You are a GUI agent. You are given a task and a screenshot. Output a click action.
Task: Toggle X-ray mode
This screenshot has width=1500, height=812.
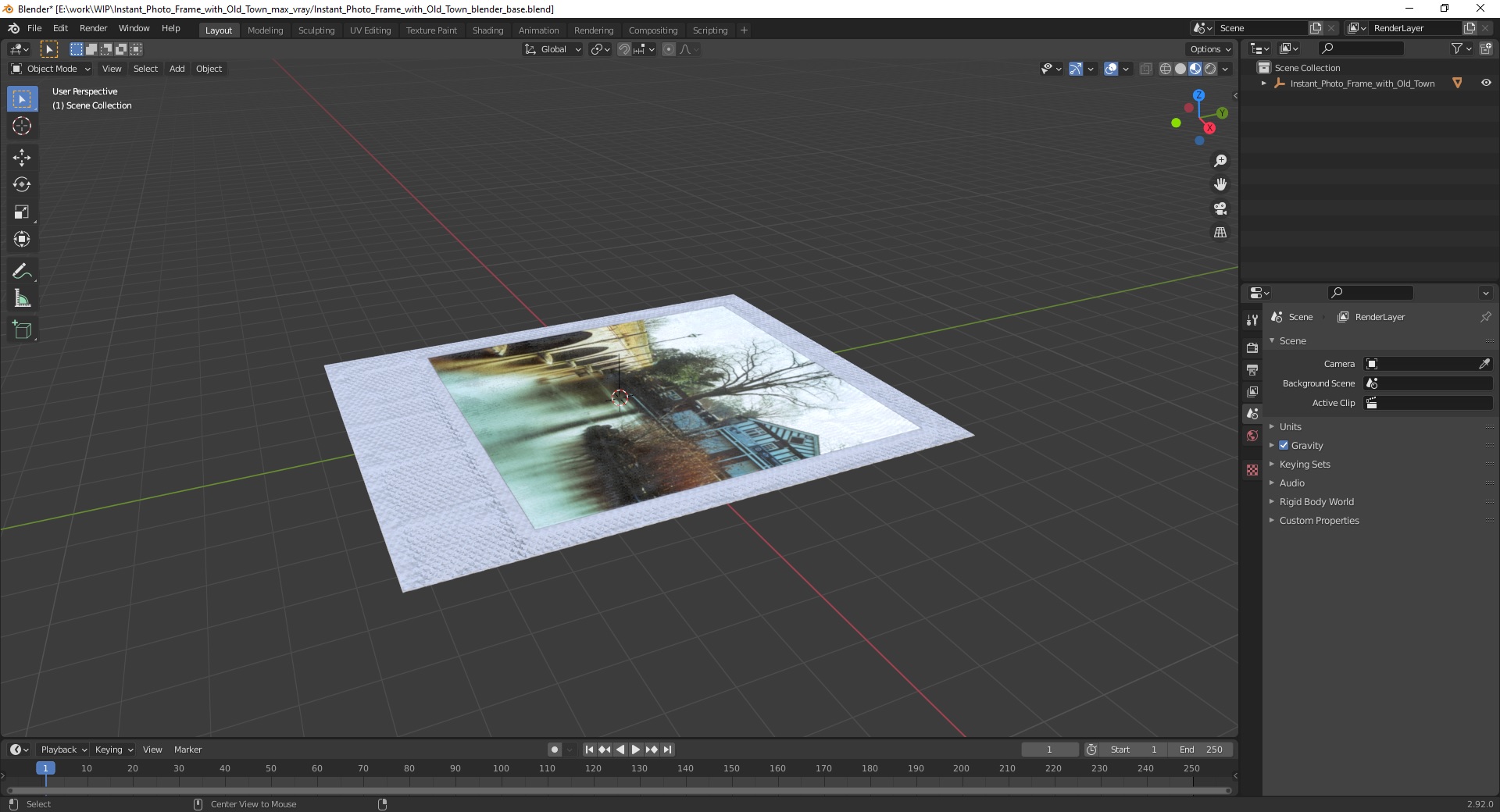click(x=1145, y=69)
